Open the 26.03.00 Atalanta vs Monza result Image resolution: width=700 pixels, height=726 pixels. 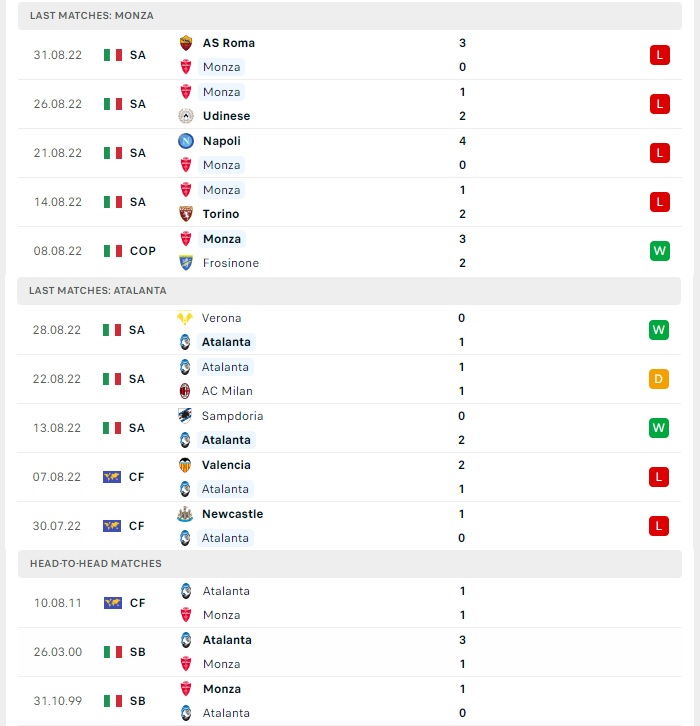pos(350,652)
